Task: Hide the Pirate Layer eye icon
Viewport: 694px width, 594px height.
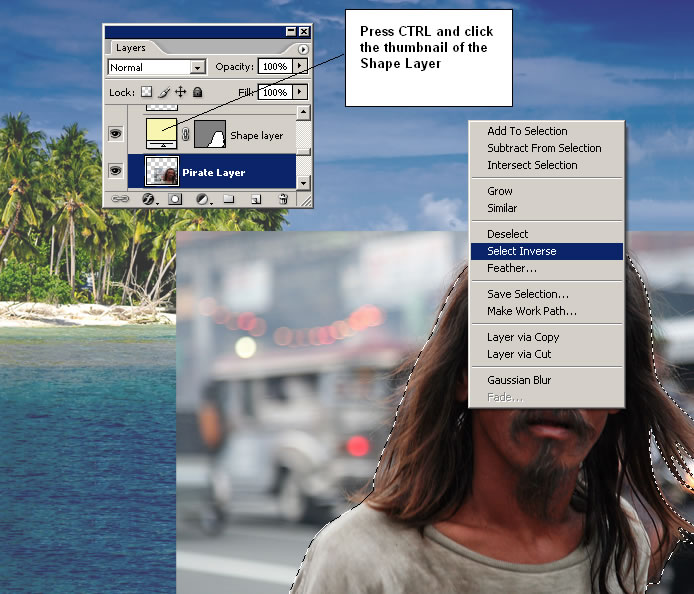Action: [116, 170]
